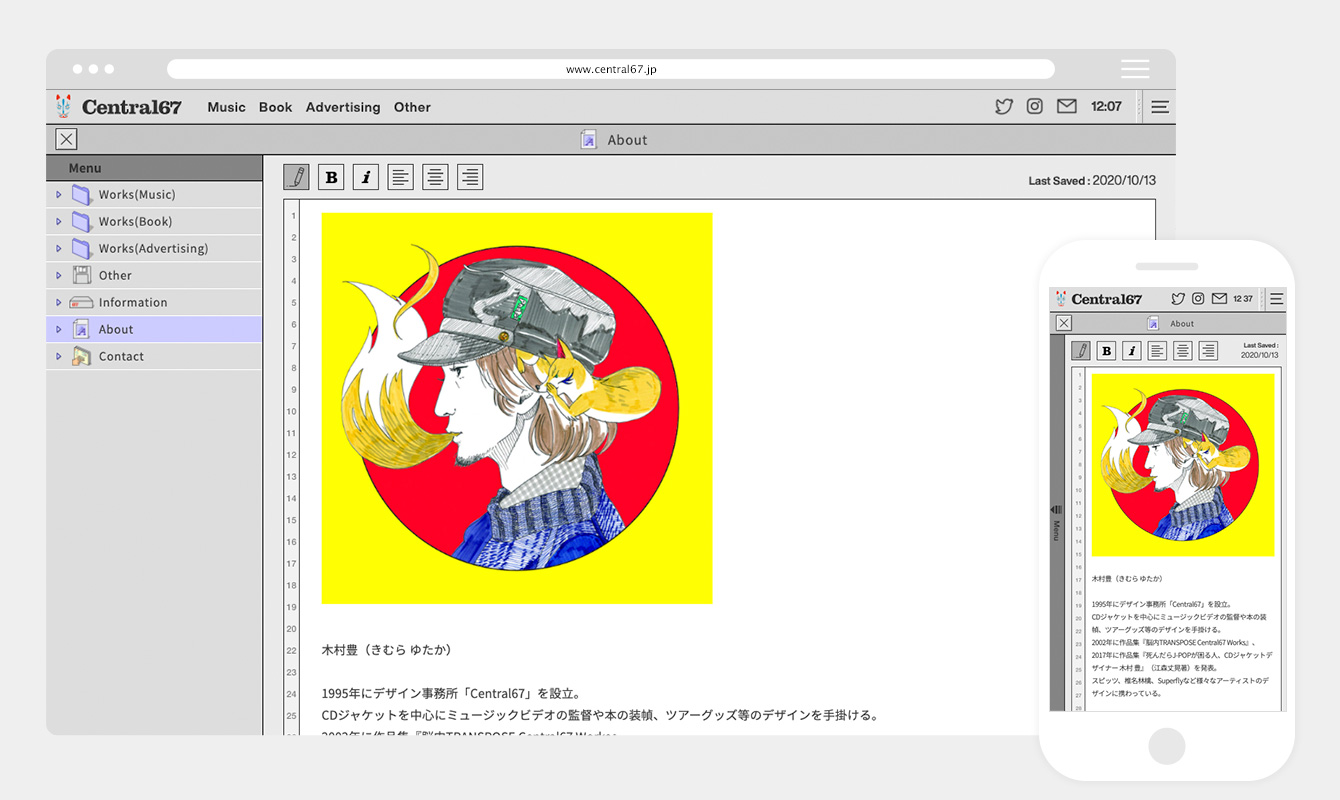Screen dimensions: 1340x800
Task: Select the Works(Music) label in the sidebar
Action: point(137,194)
